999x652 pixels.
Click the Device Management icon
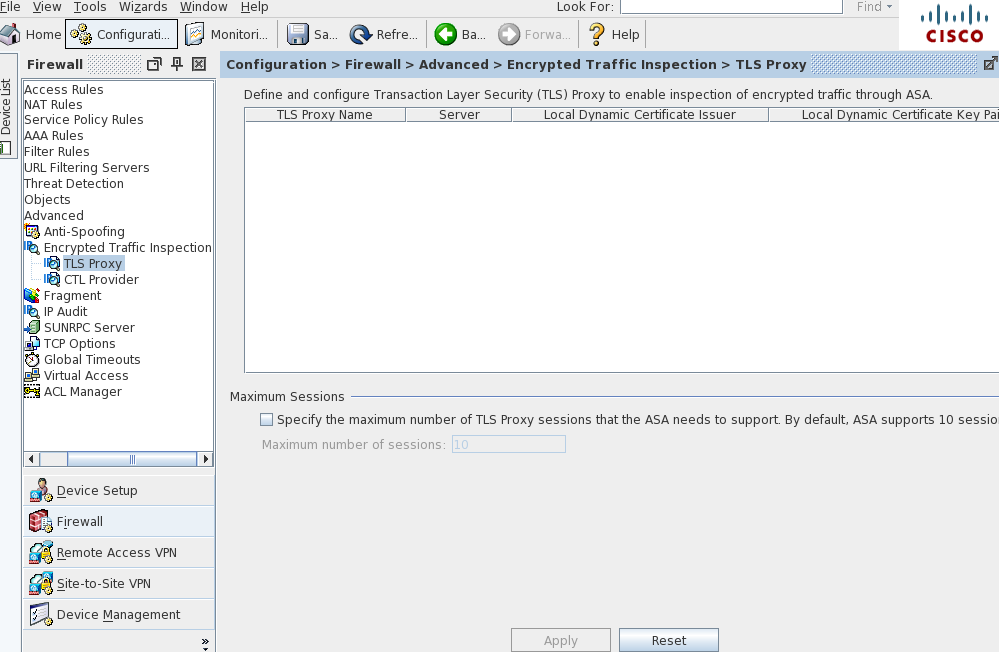[41, 614]
